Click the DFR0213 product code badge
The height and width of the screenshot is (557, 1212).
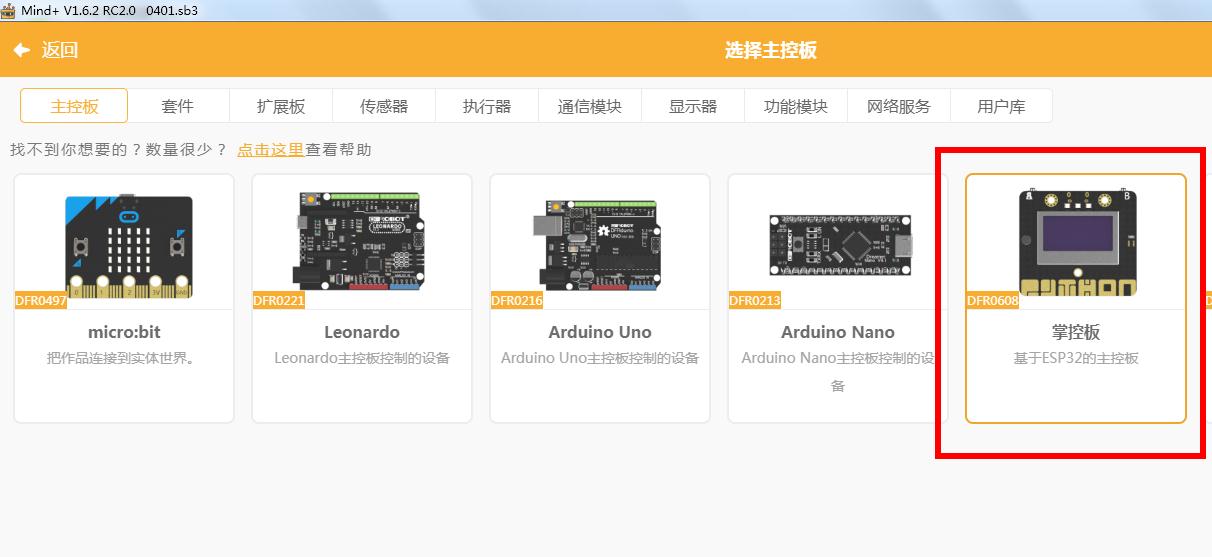click(755, 300)
